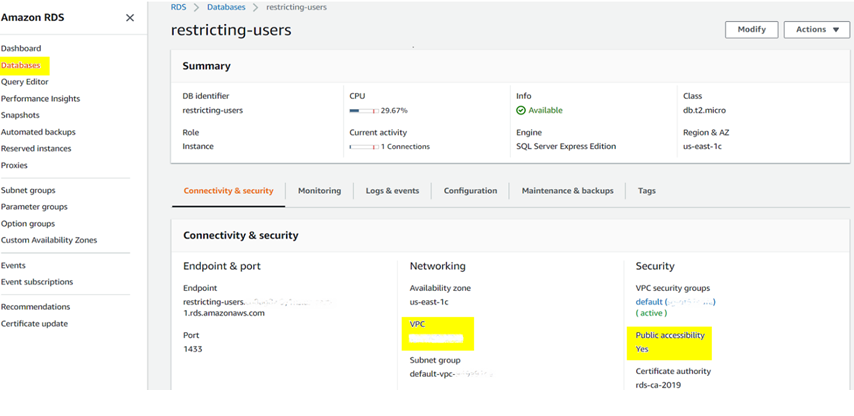Open Event subscriptions page

(x=37, y=282)
